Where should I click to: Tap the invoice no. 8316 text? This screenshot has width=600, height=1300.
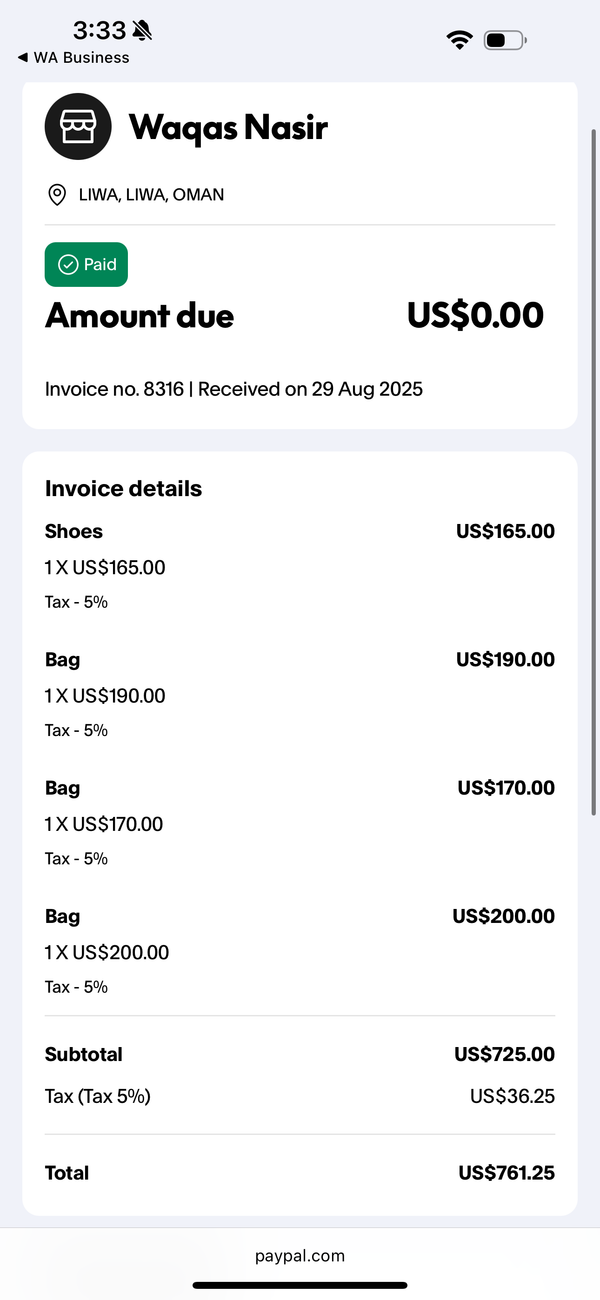coord(114,389)
